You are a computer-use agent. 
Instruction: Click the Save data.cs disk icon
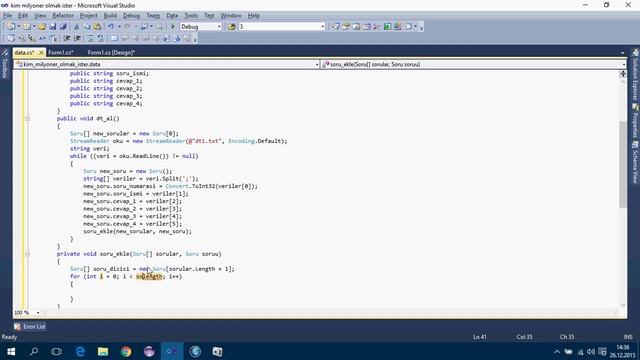click(53, 27)
